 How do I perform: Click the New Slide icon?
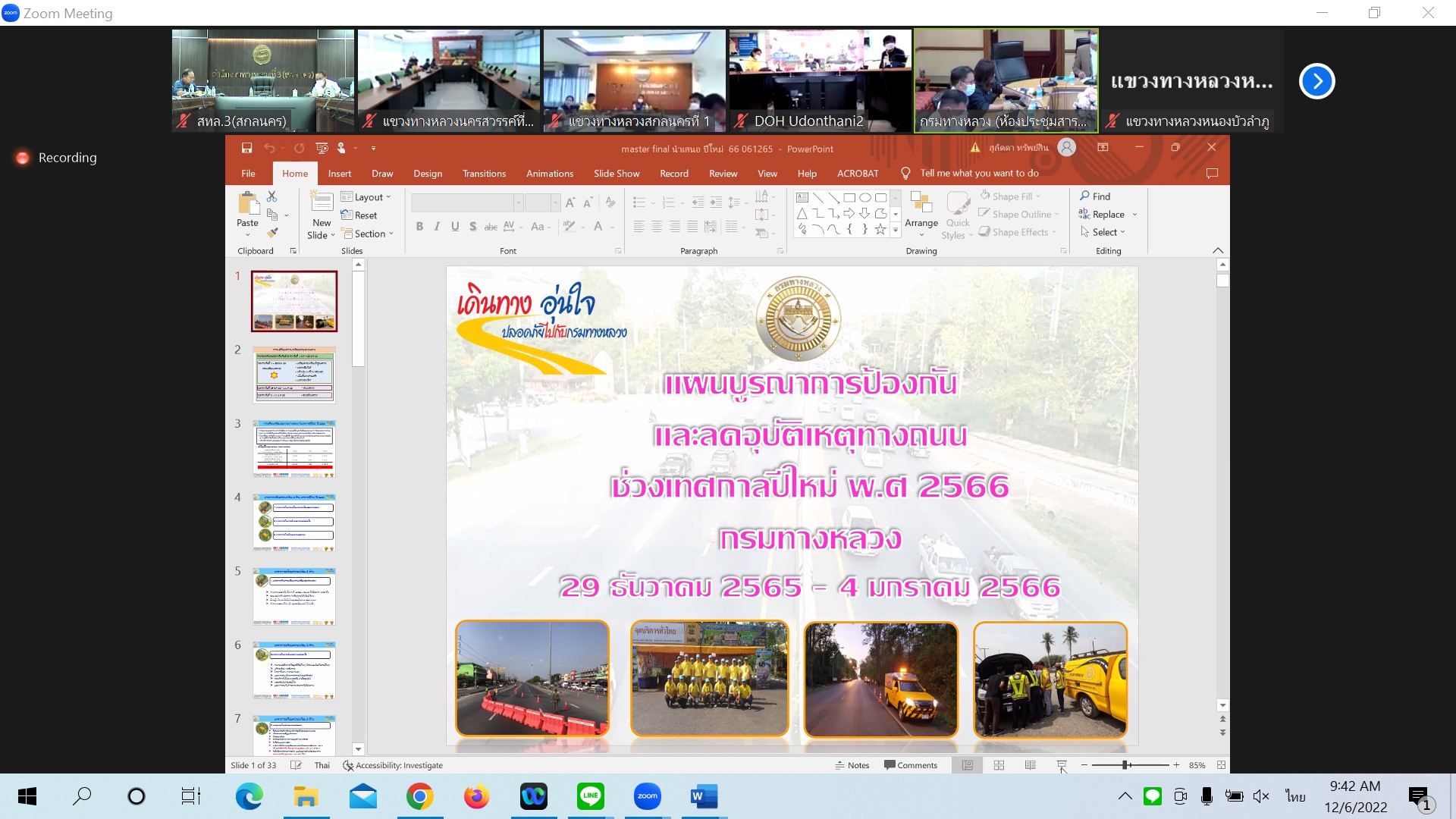322,203
